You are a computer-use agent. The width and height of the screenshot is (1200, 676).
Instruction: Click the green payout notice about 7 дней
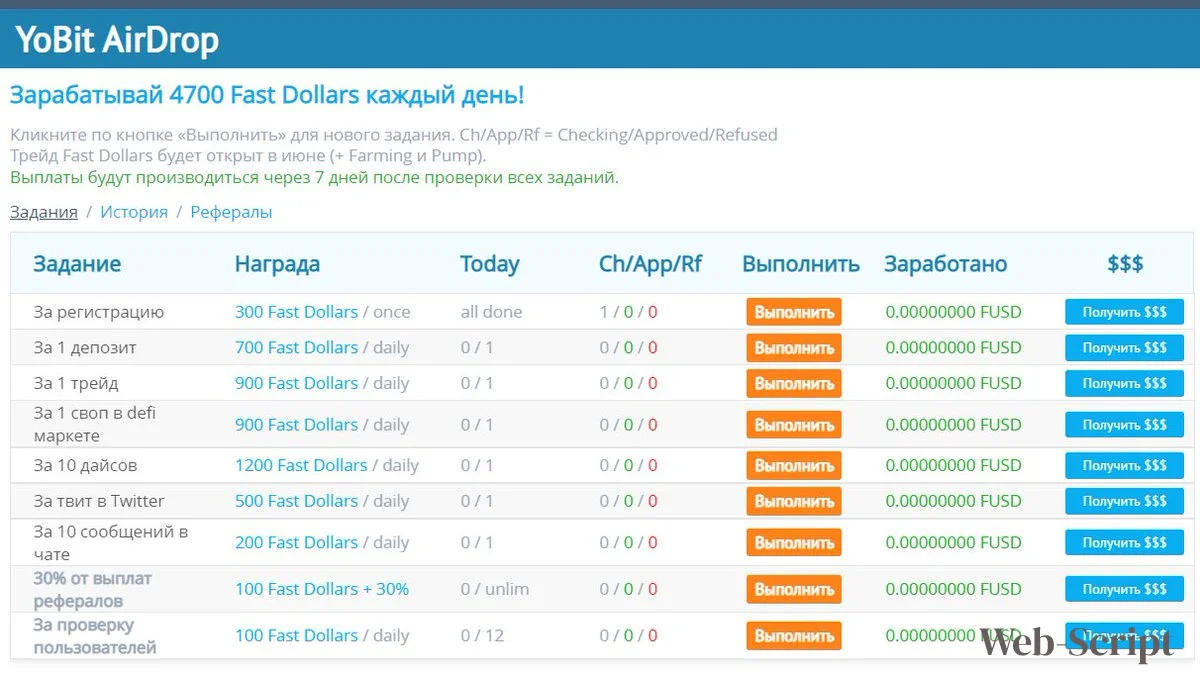coord(314,178)
